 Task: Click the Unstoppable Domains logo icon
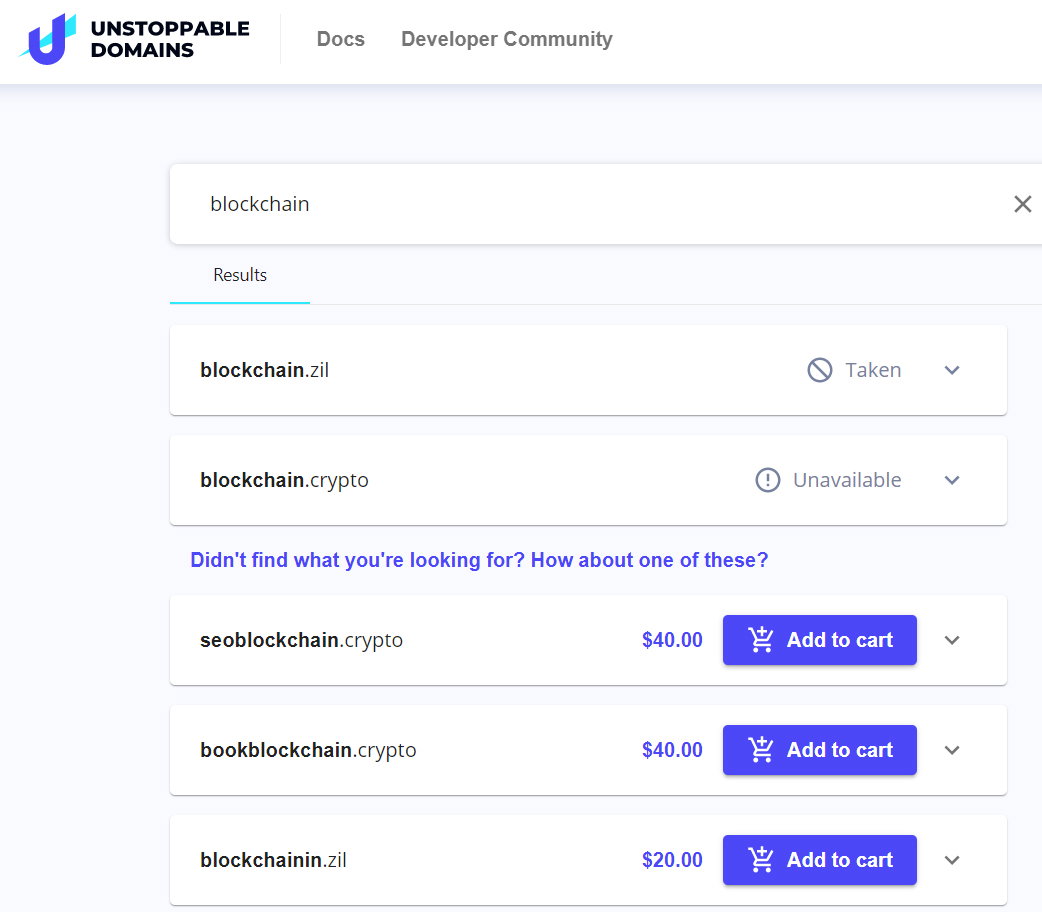point(48,39)
